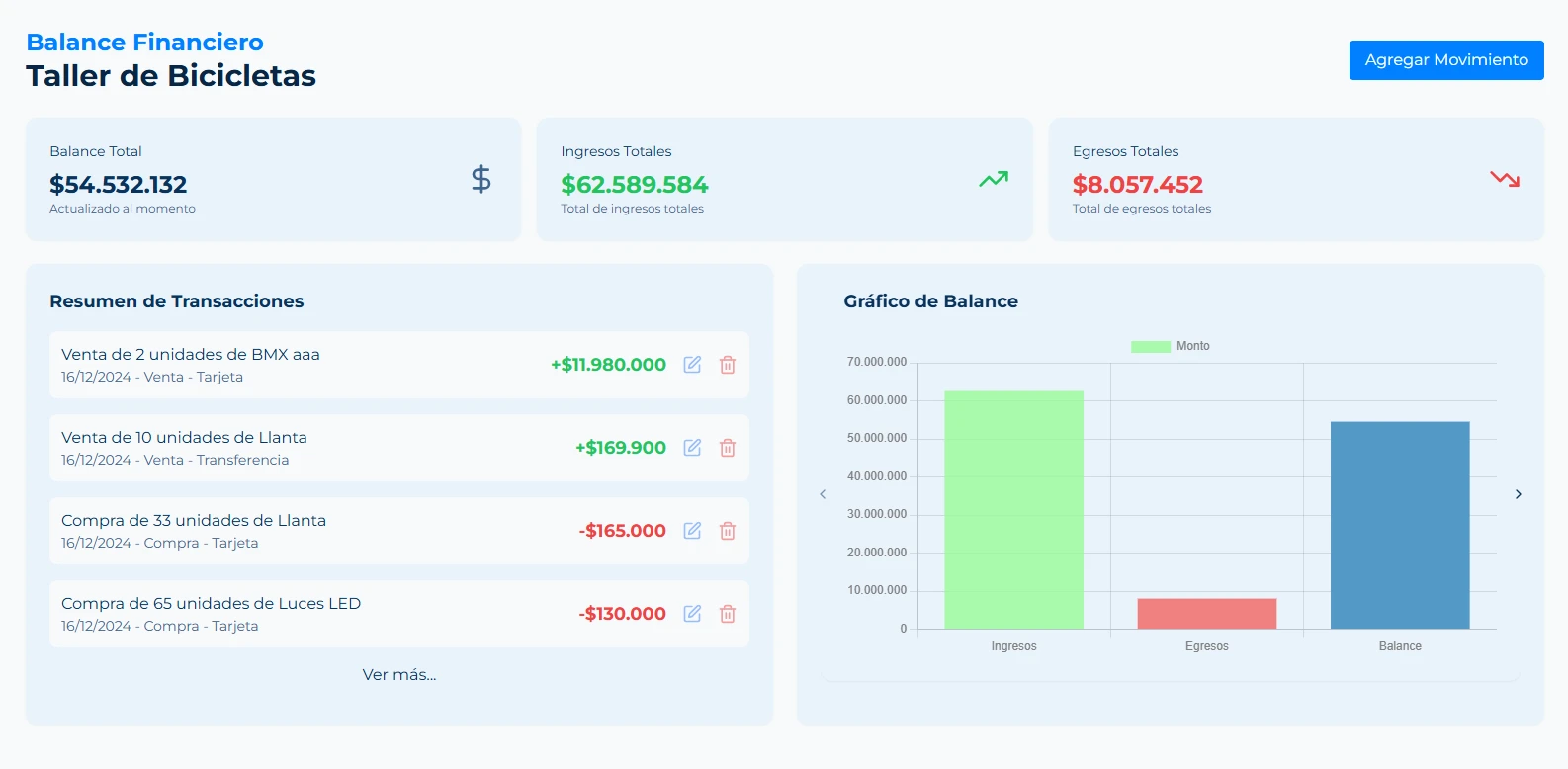Delete the Venta de 2 unidades de BMX transaction
The height and width of the screenshot is (769, 1568).
[728, 365]
